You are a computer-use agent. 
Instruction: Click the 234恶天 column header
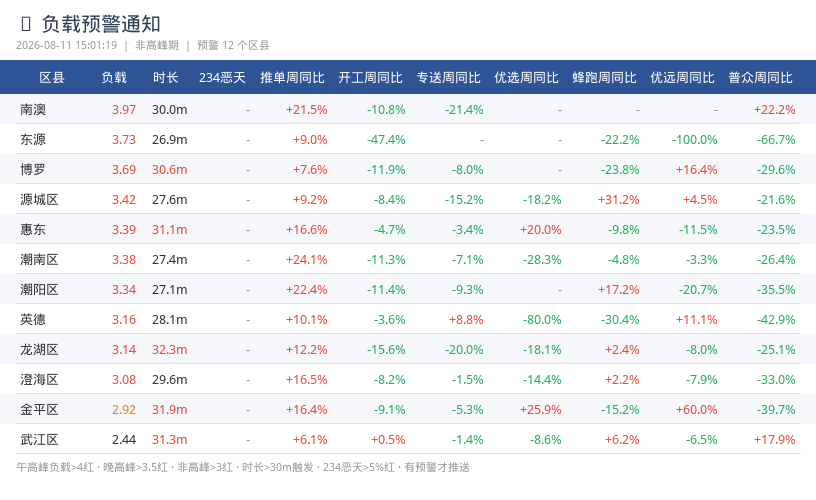pos(222,78)
